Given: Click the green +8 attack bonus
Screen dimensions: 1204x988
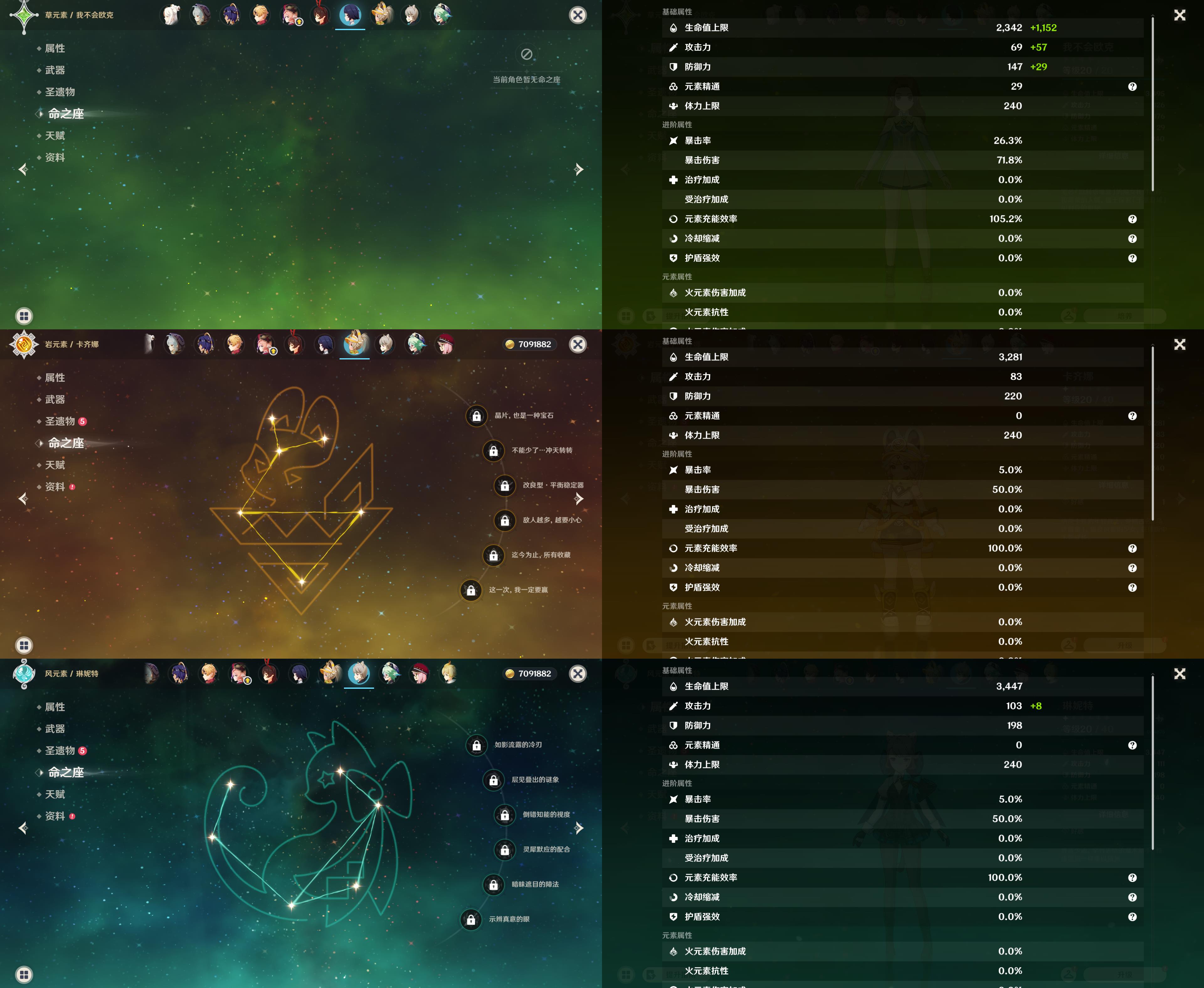Looking at the screenshot, I should click(1036, 706).
